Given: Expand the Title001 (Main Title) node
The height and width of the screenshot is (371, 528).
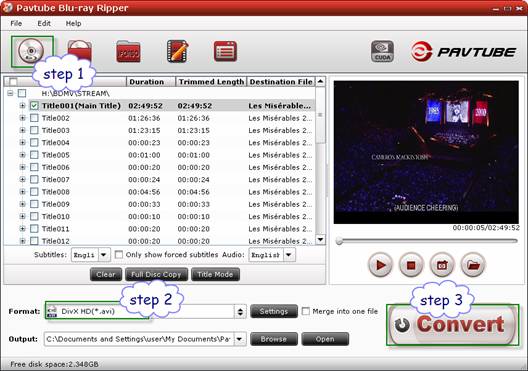Looking at the screenshot, I should (x=22, y=106).
